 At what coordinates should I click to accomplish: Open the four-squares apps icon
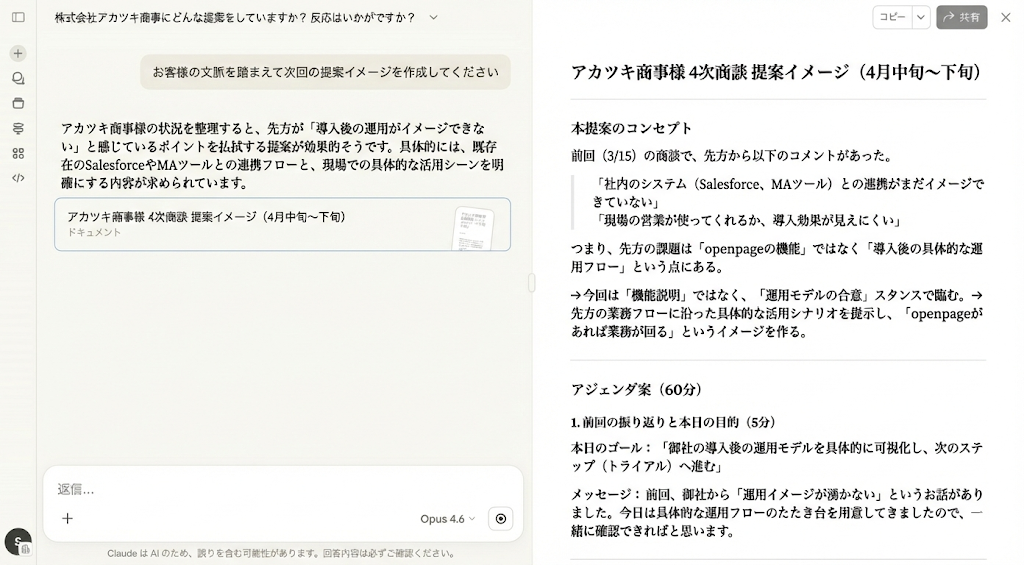click(18, 153)
